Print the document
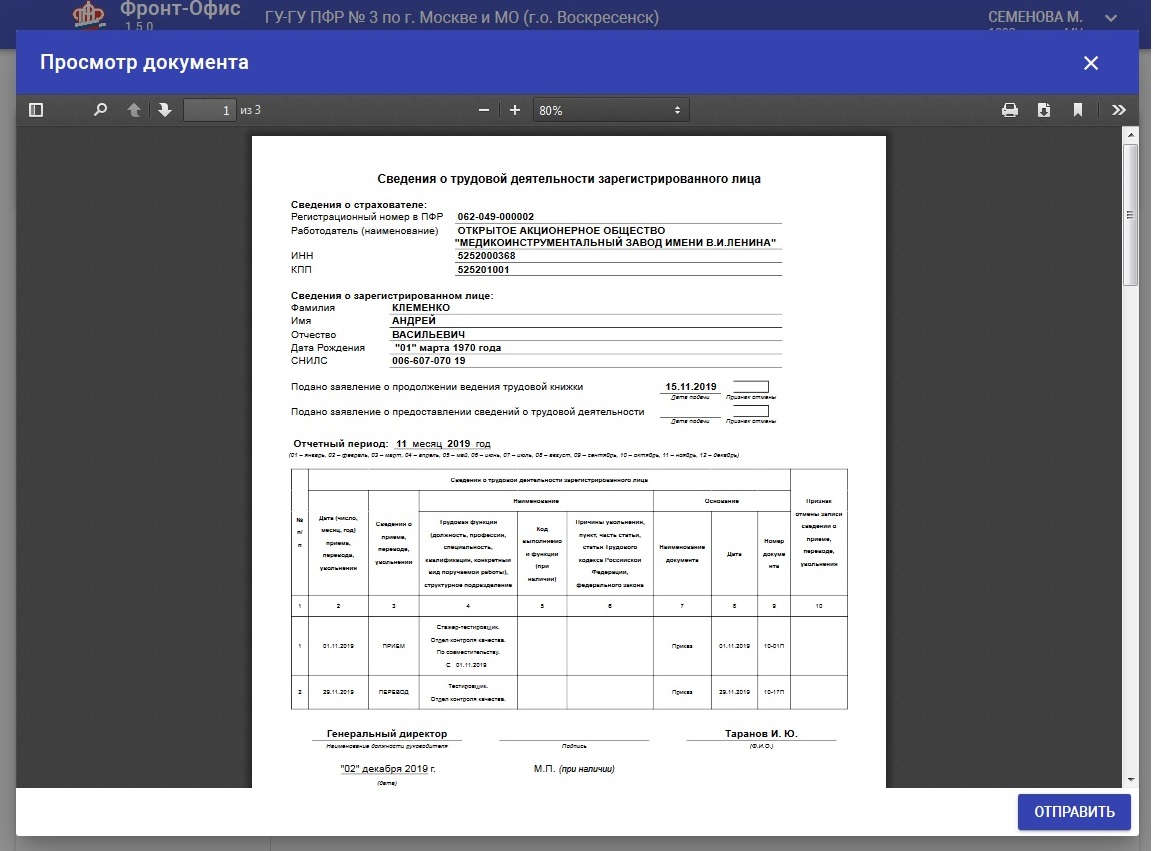The height and width of the screenshot is (851, 1153). [1010, 110]
